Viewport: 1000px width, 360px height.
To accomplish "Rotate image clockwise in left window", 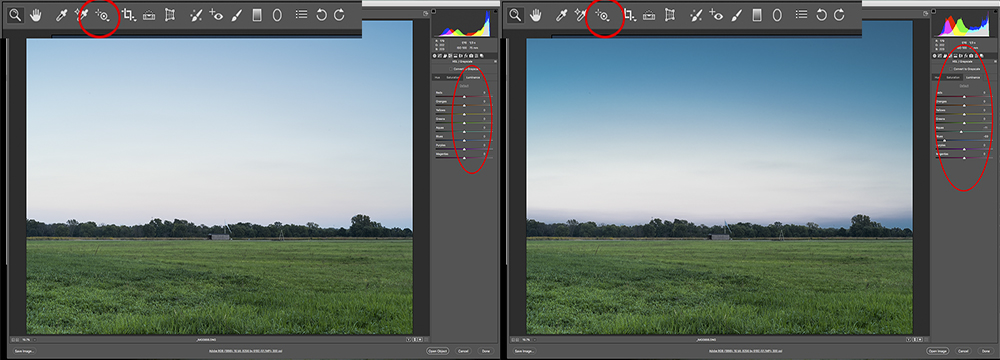I will tap(340, 15).
